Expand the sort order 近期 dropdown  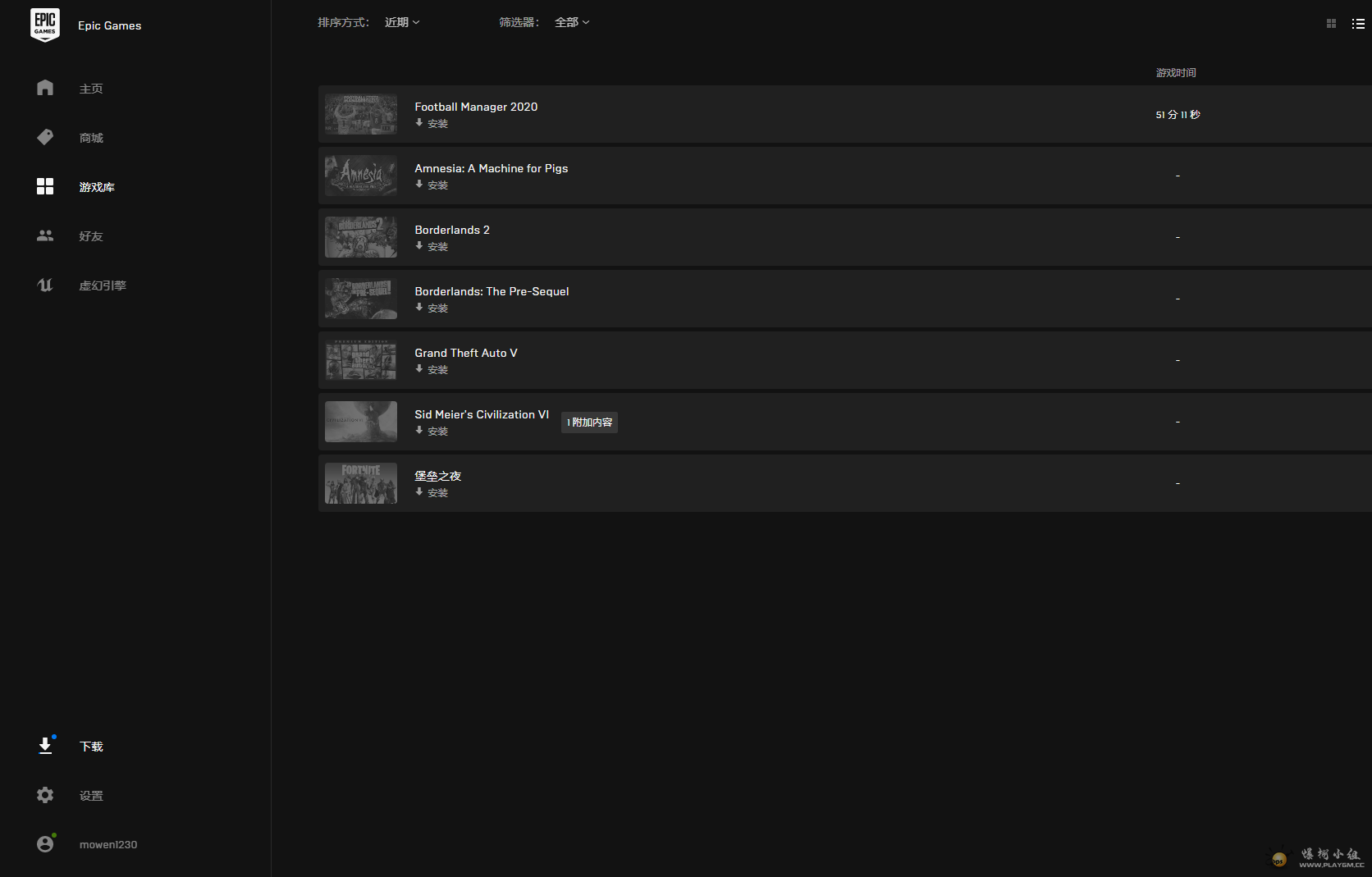click(402, 22)
